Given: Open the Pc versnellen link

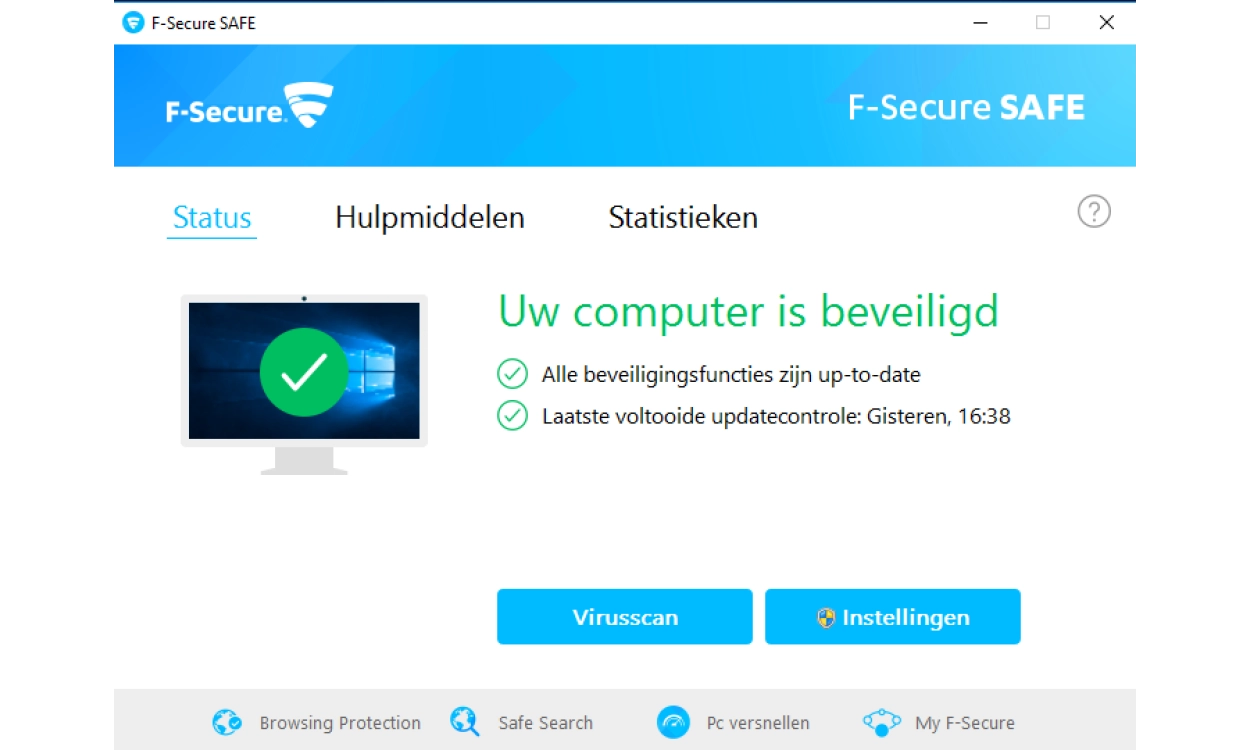Looking at the screenshot, I should click(758, 723).
